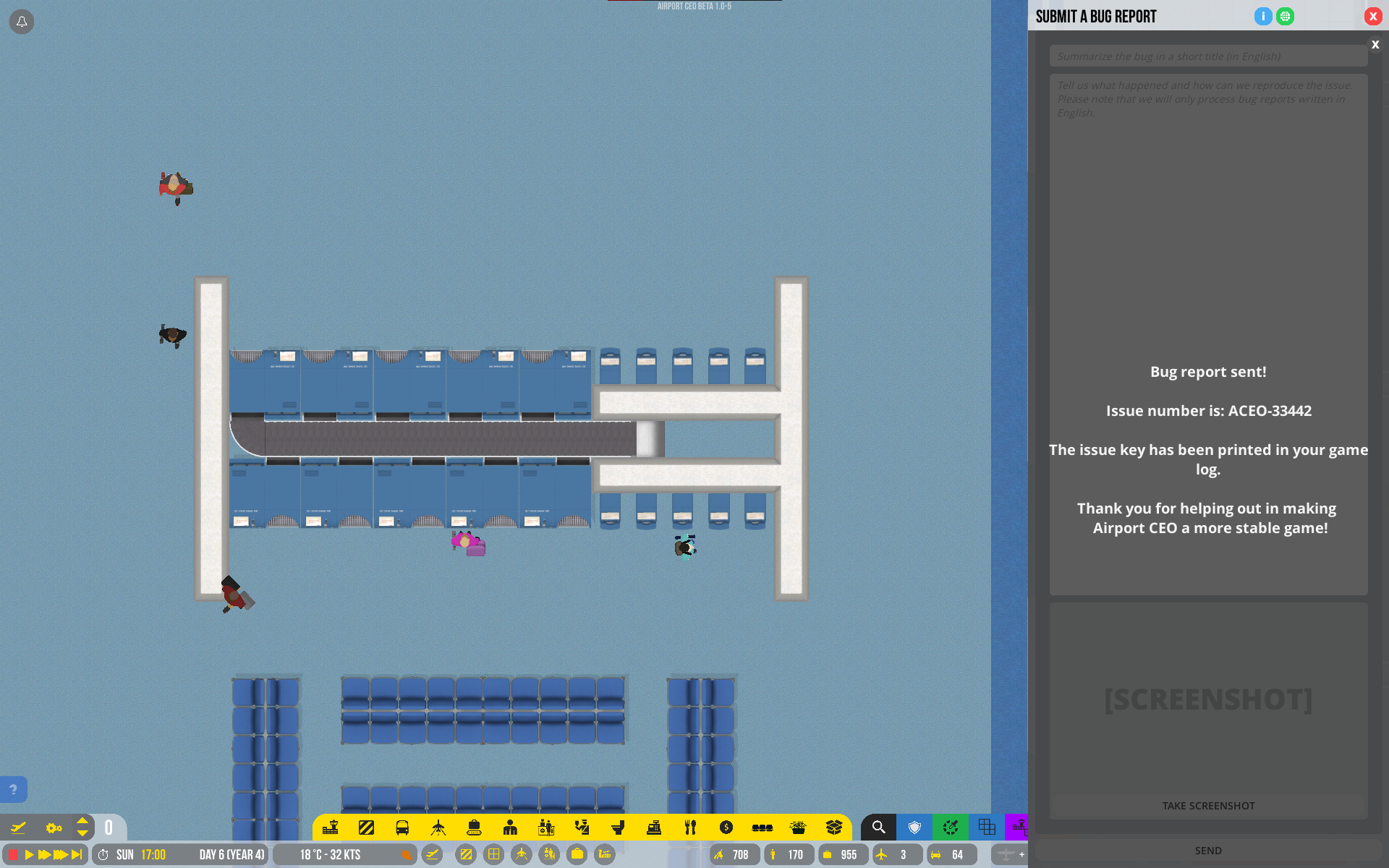Toggle the baggage overlay in status bar
The width and height of the screenshot is (1389, 868).
(x=577, y=854)
